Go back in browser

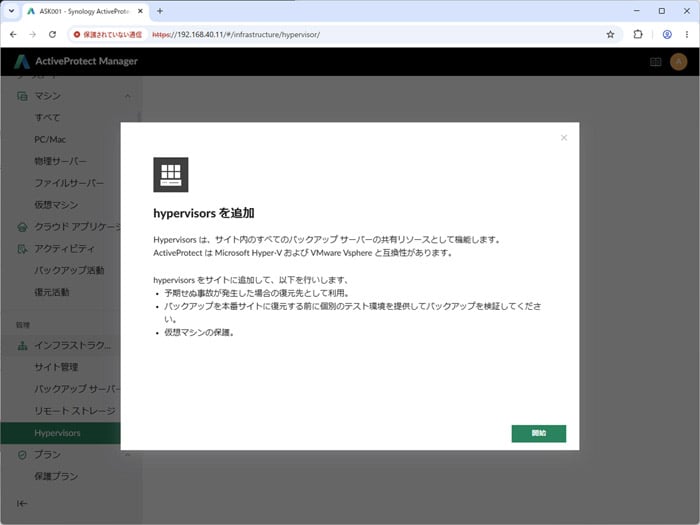point(13,34)
